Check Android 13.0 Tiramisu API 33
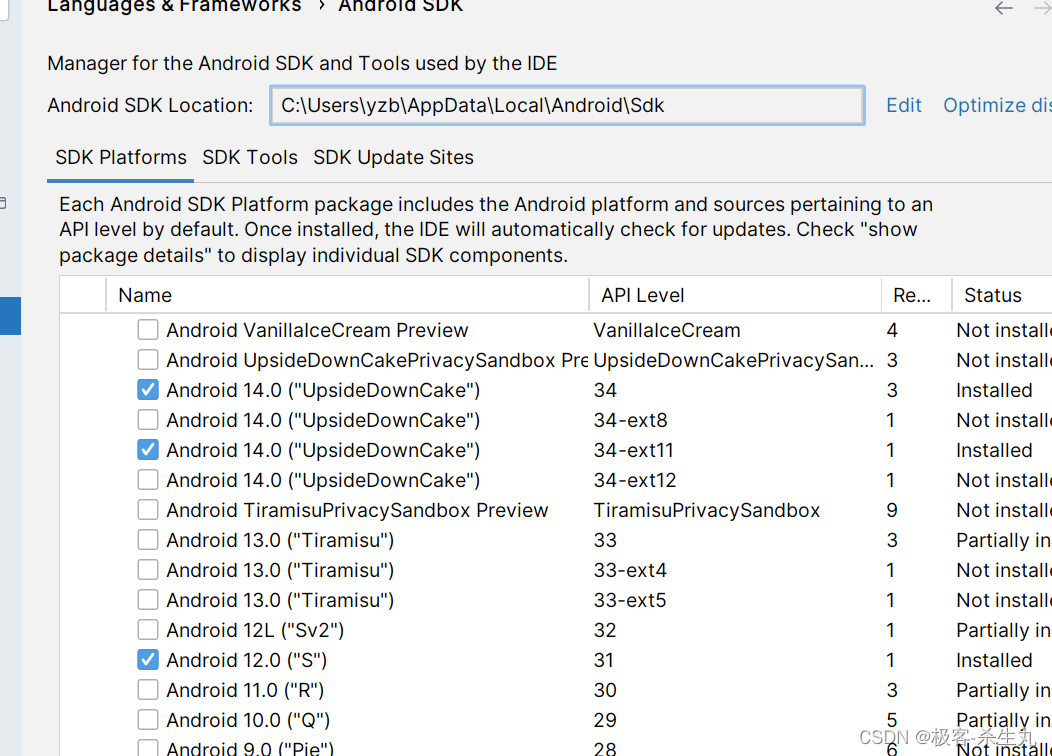1052x756 pixels. click(147, 539)
